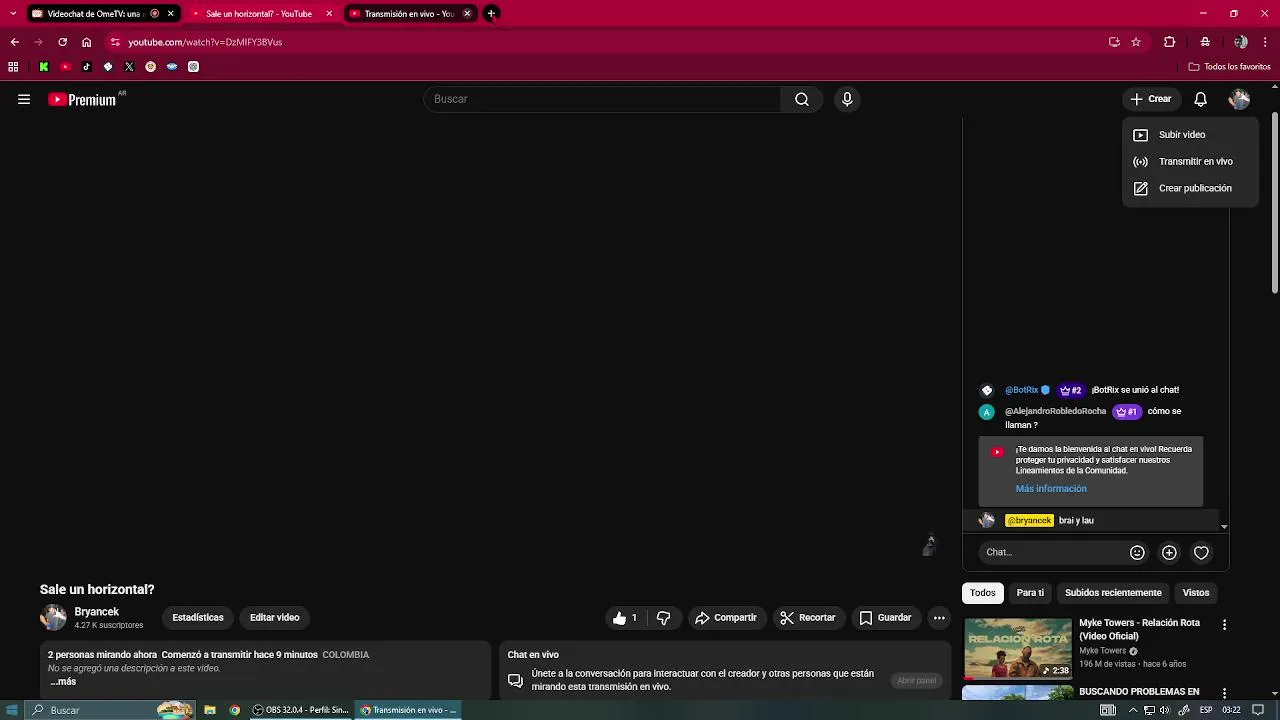Focus the YouTube Buscar search field

coord(602,99)
